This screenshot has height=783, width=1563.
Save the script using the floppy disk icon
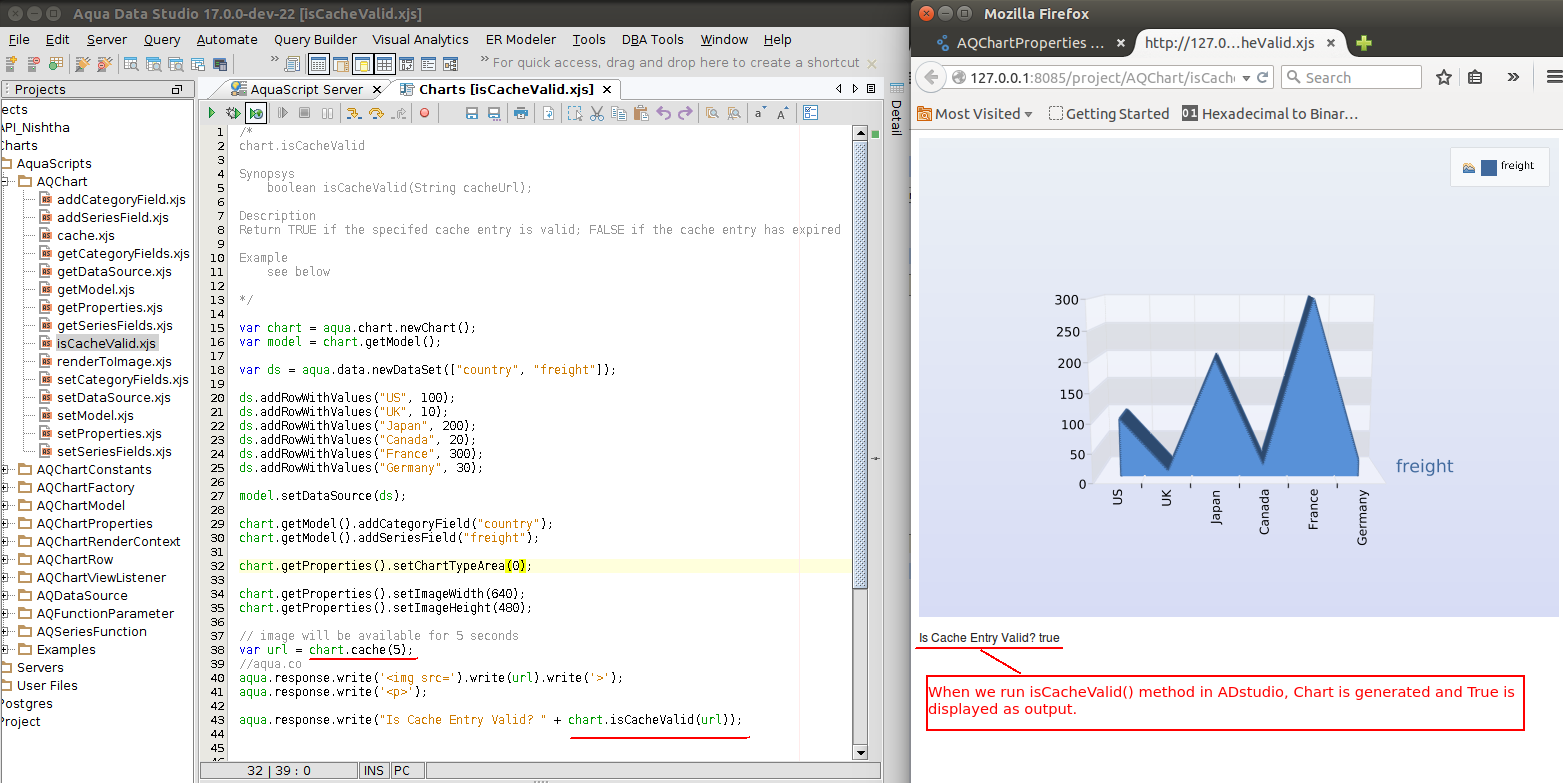[472, 113]
